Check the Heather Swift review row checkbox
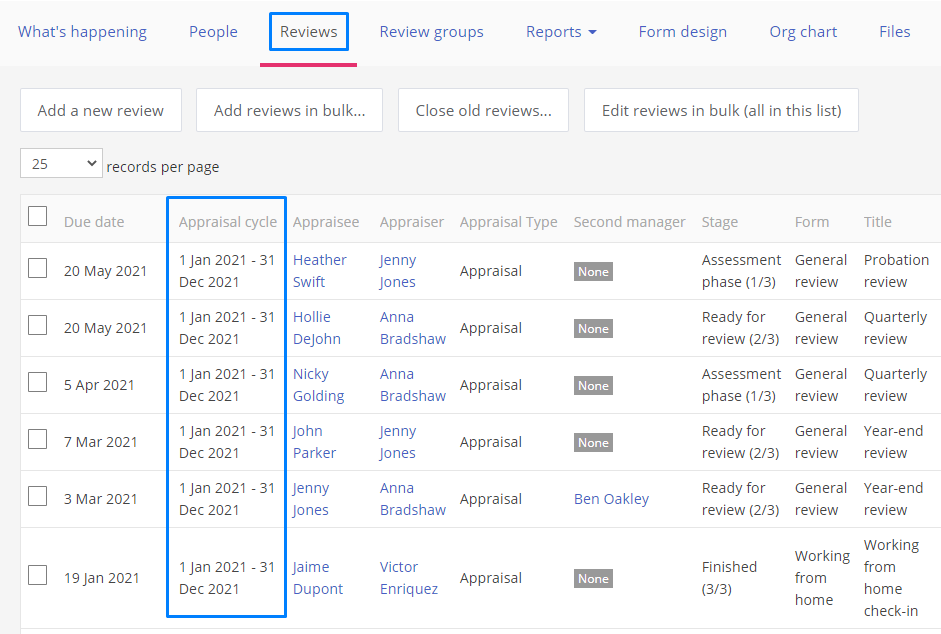The image size is (941, 634). click(38, 268)
